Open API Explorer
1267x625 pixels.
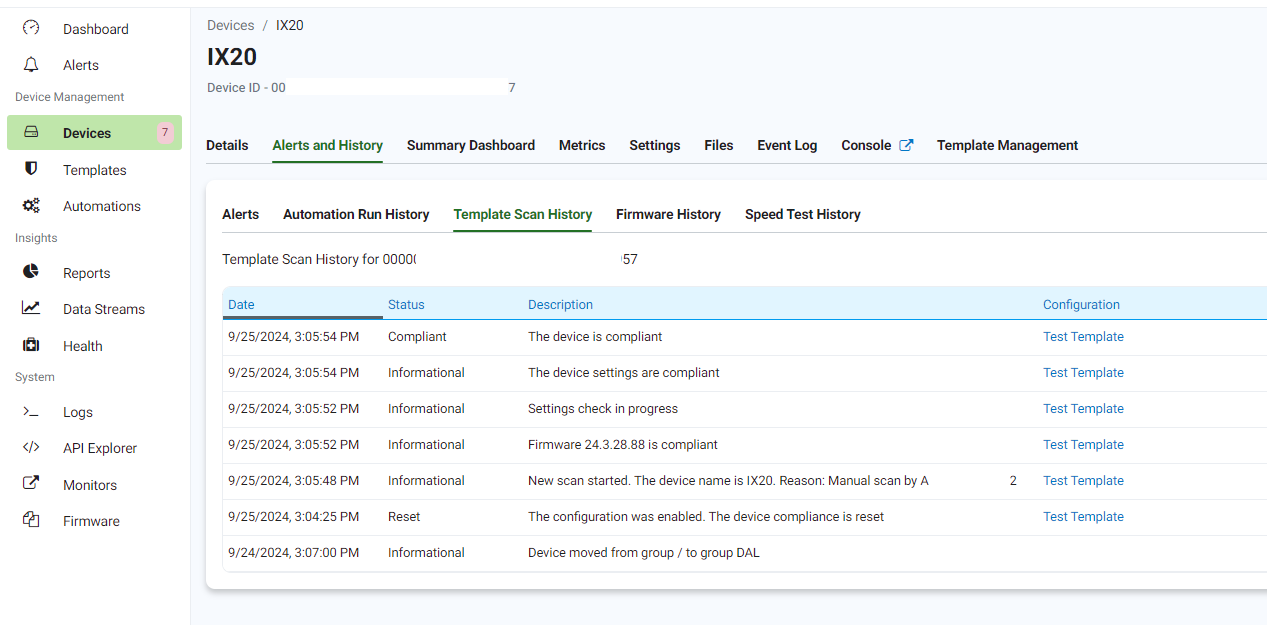click(100, 448)
